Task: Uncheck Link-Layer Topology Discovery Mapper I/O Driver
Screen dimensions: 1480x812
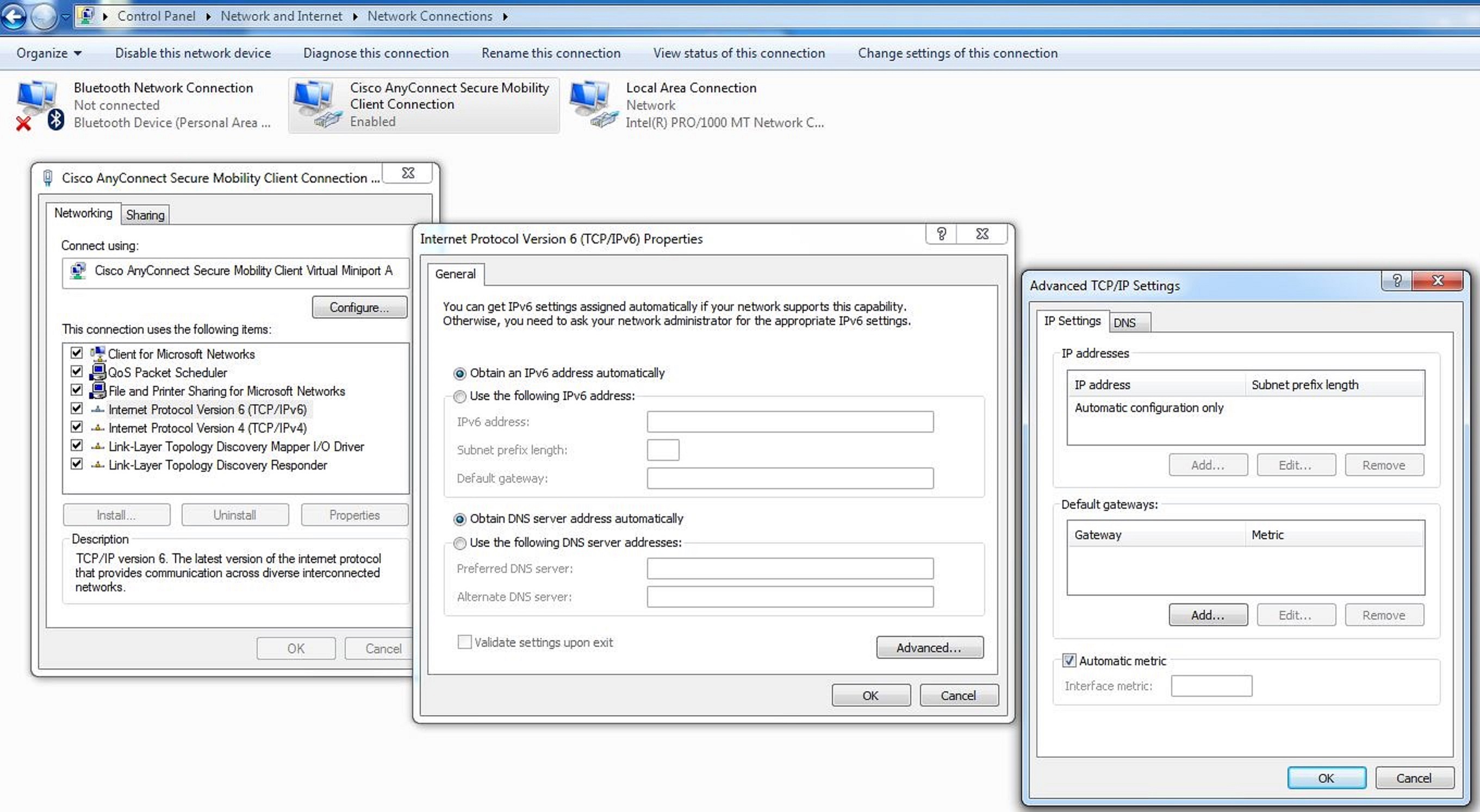Action: coord(77,445)
